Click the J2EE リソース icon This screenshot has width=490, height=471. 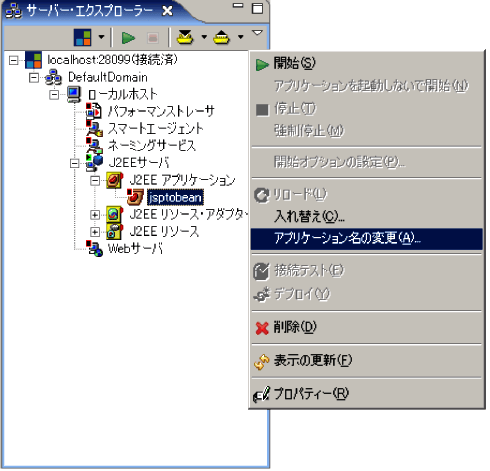click(x=115, y=232)
